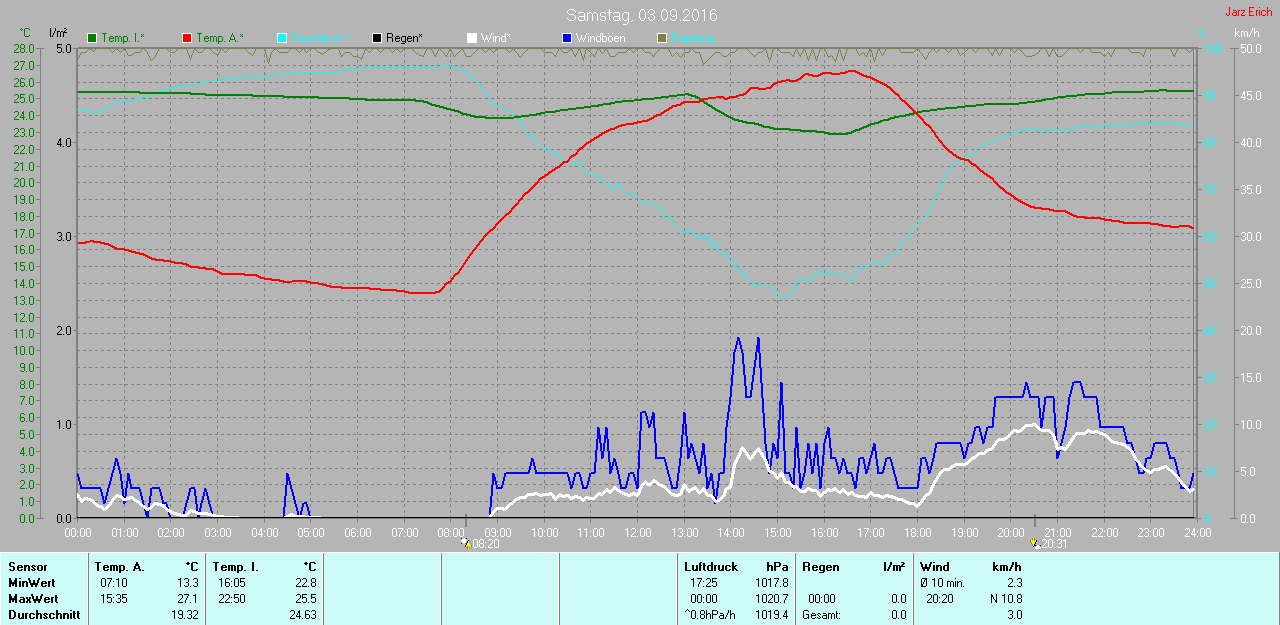
Task: Click the cyan Feuchte A. legend swatch
Action: (x=282, y=38)
